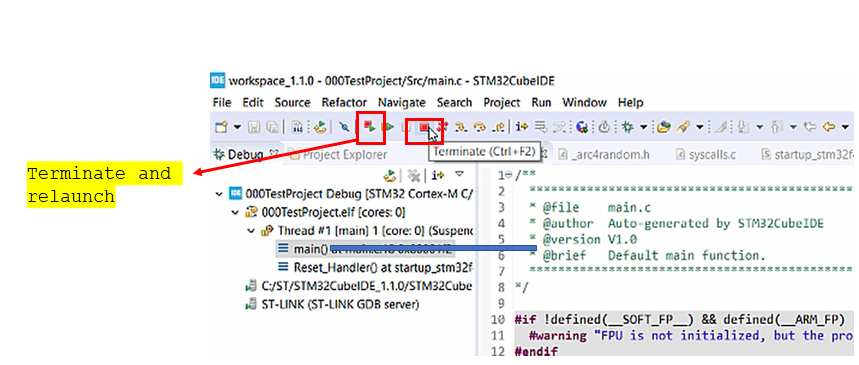Click the Step Return icon
The width and height of the screenshot is (859, 365).
click(499, 127)
